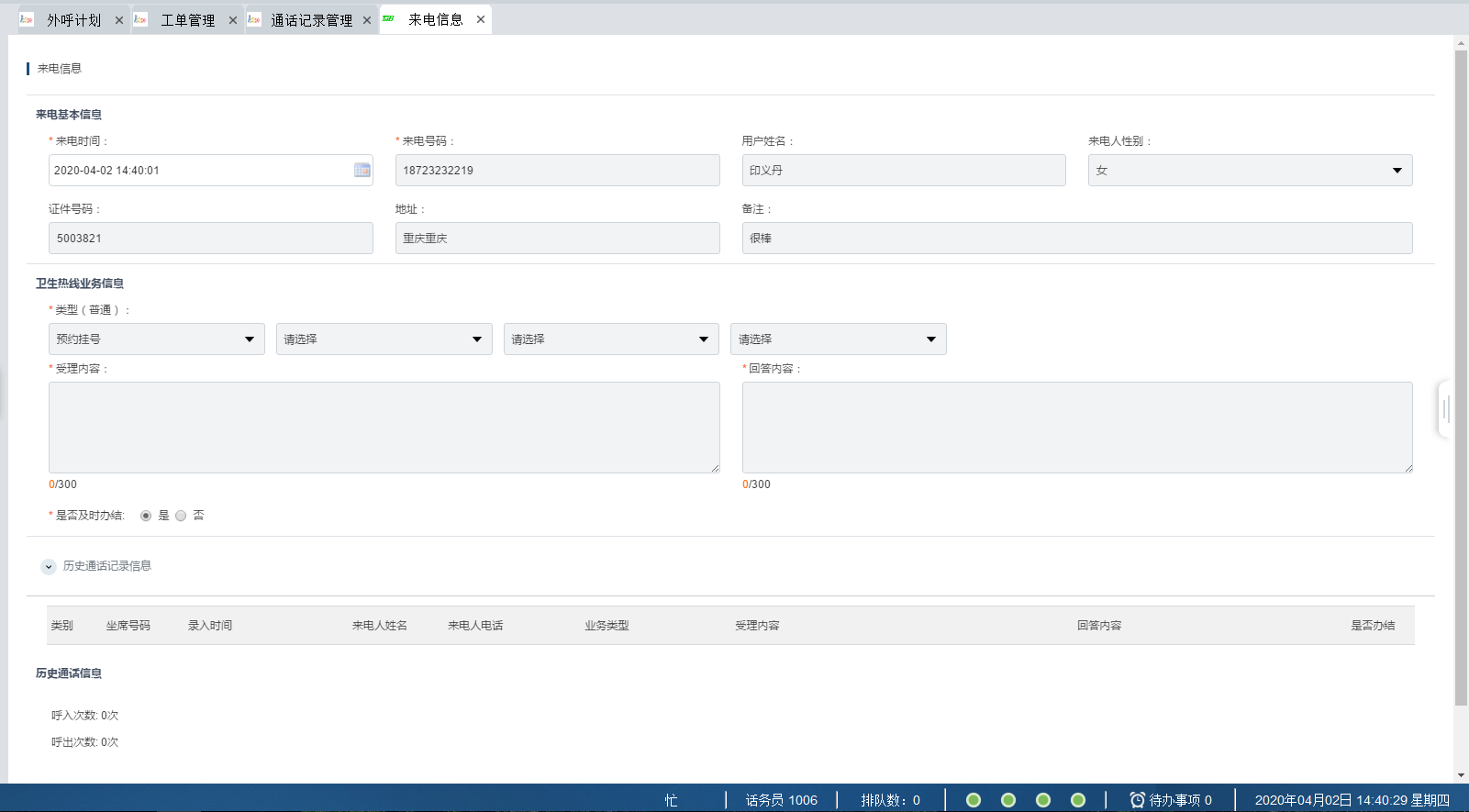This screenshot has height=812, width=1469.
Task: Click the 呼入次数: 0次 text
Action: [84, 716]
